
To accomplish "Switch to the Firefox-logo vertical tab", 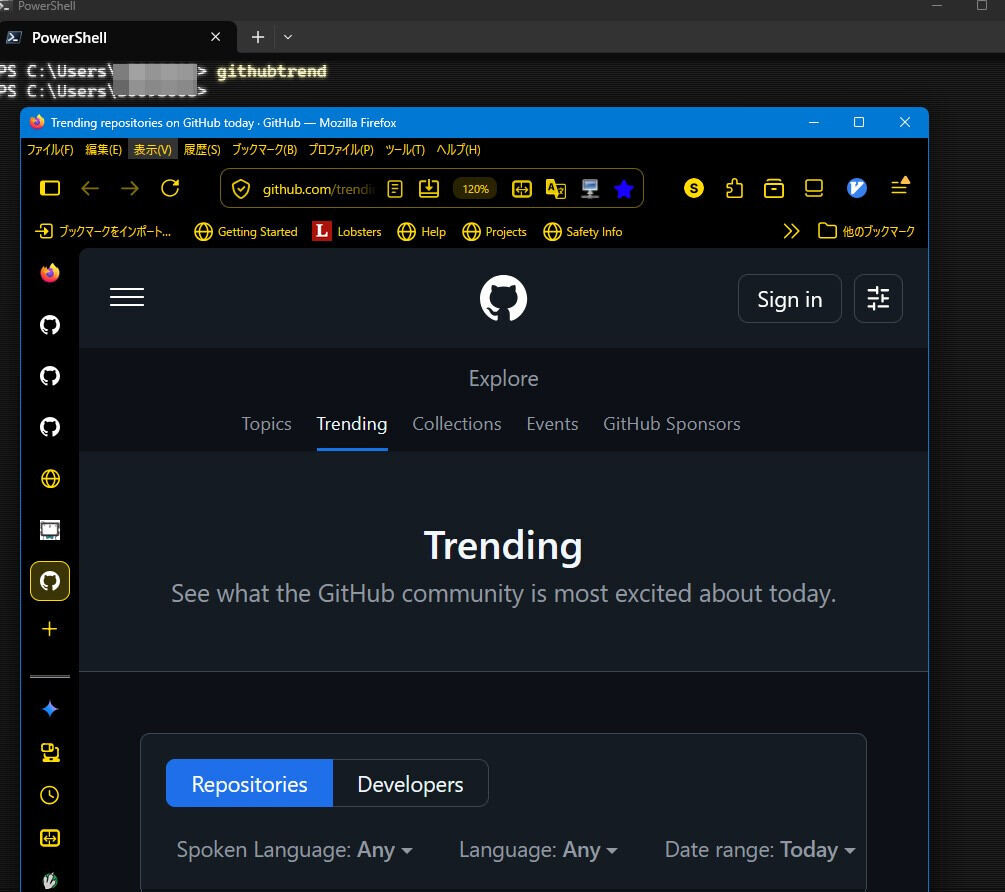I will pos(50,273).
